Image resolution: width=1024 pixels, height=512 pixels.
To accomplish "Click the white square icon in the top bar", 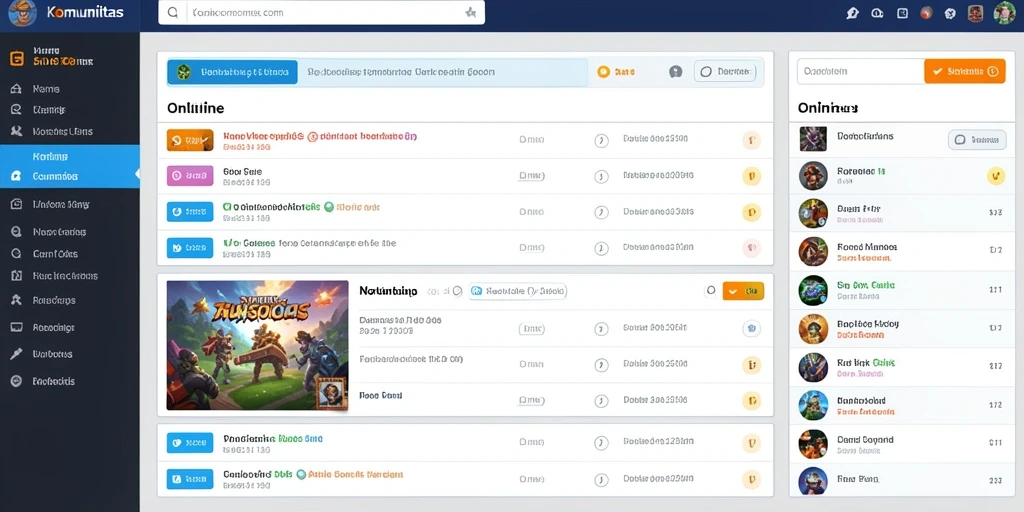I will [903, 12].
